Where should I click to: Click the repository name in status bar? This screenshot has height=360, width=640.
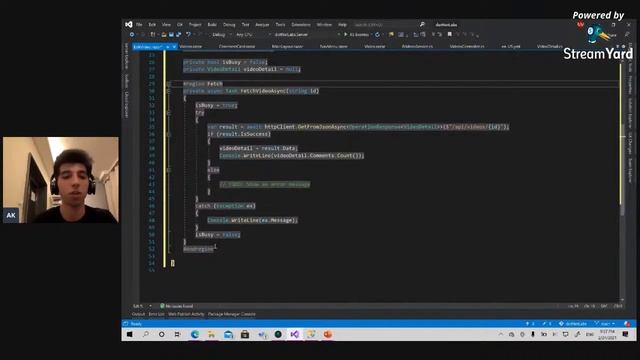point(573,324)
